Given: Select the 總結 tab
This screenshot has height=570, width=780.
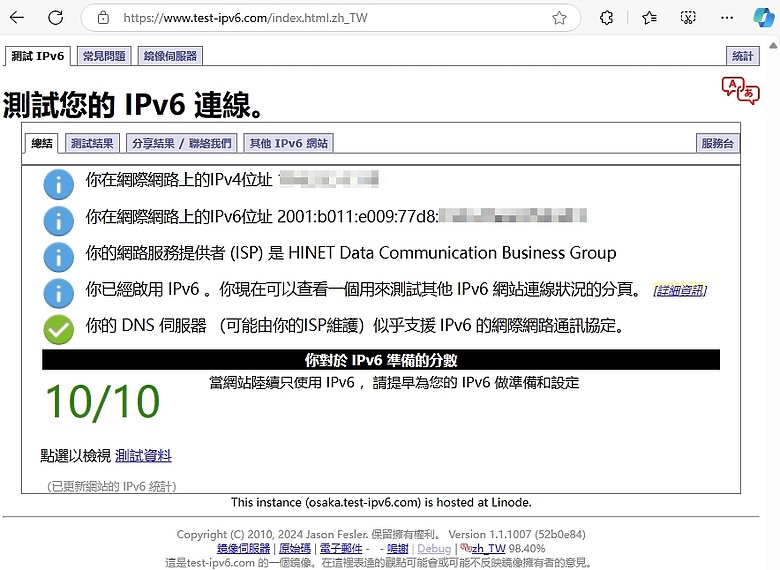Looking at the screenshot, I should point(42,143).
